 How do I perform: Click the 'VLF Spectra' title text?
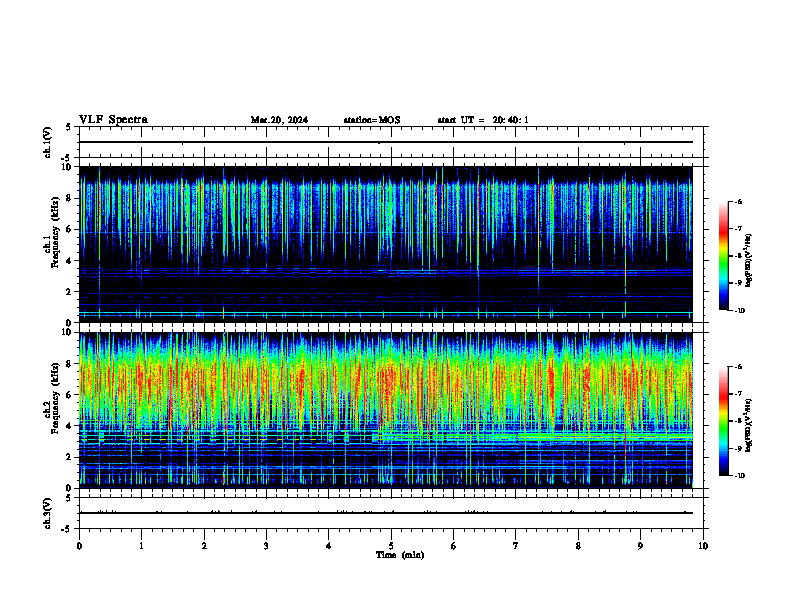(x=113, y=120)
